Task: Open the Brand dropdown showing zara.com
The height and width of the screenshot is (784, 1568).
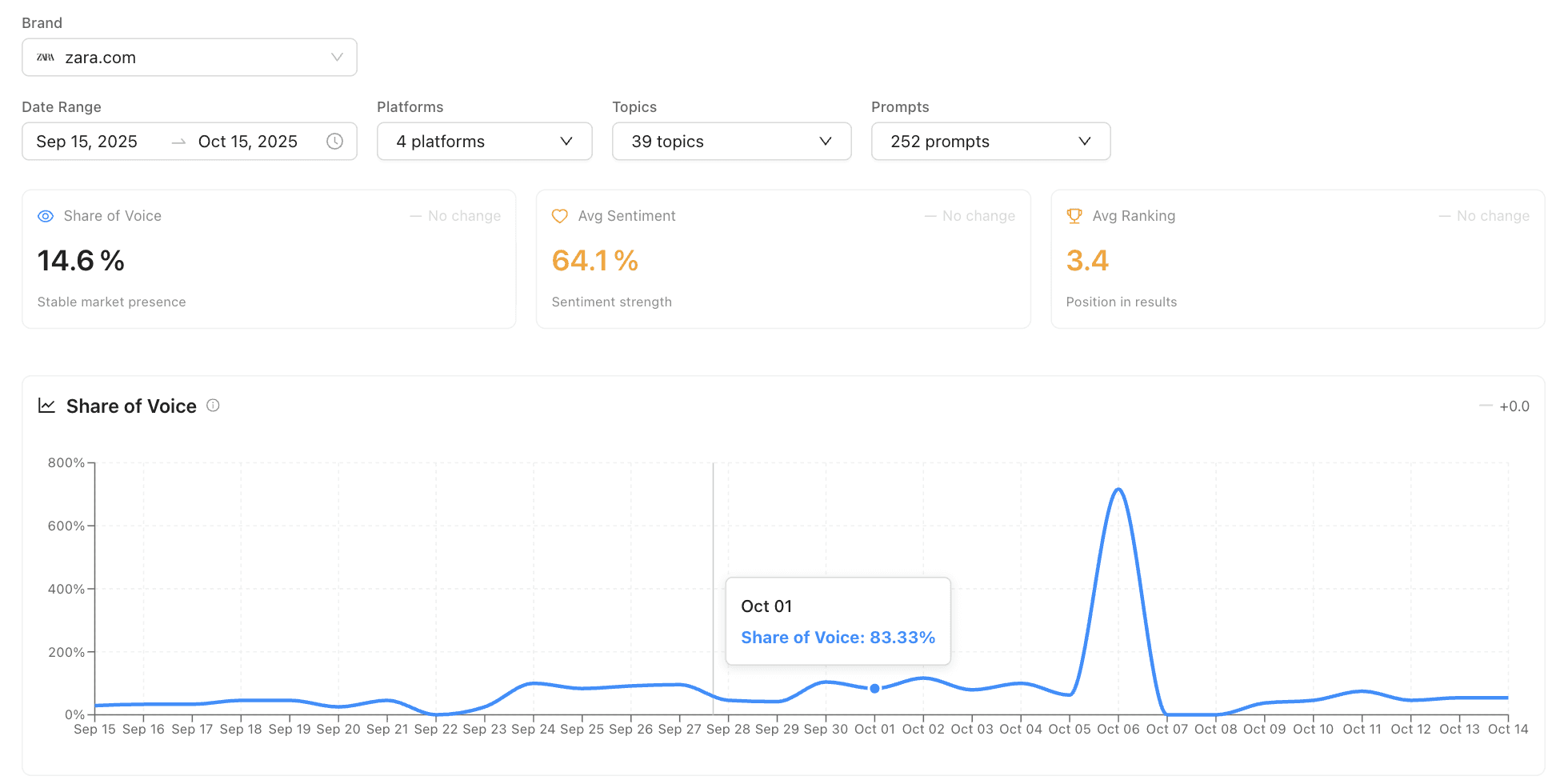Action: (x=190, y=58)
